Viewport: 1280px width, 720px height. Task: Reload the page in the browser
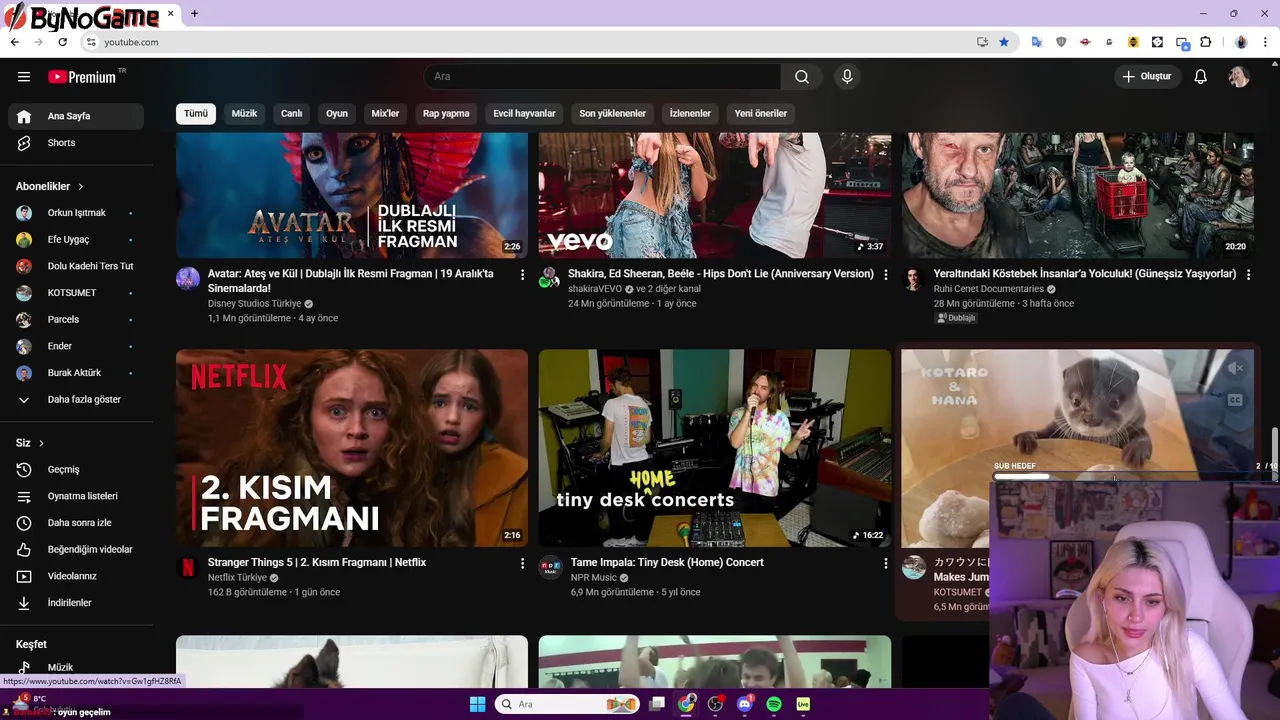pyautogui.click(x=63, y=42)
